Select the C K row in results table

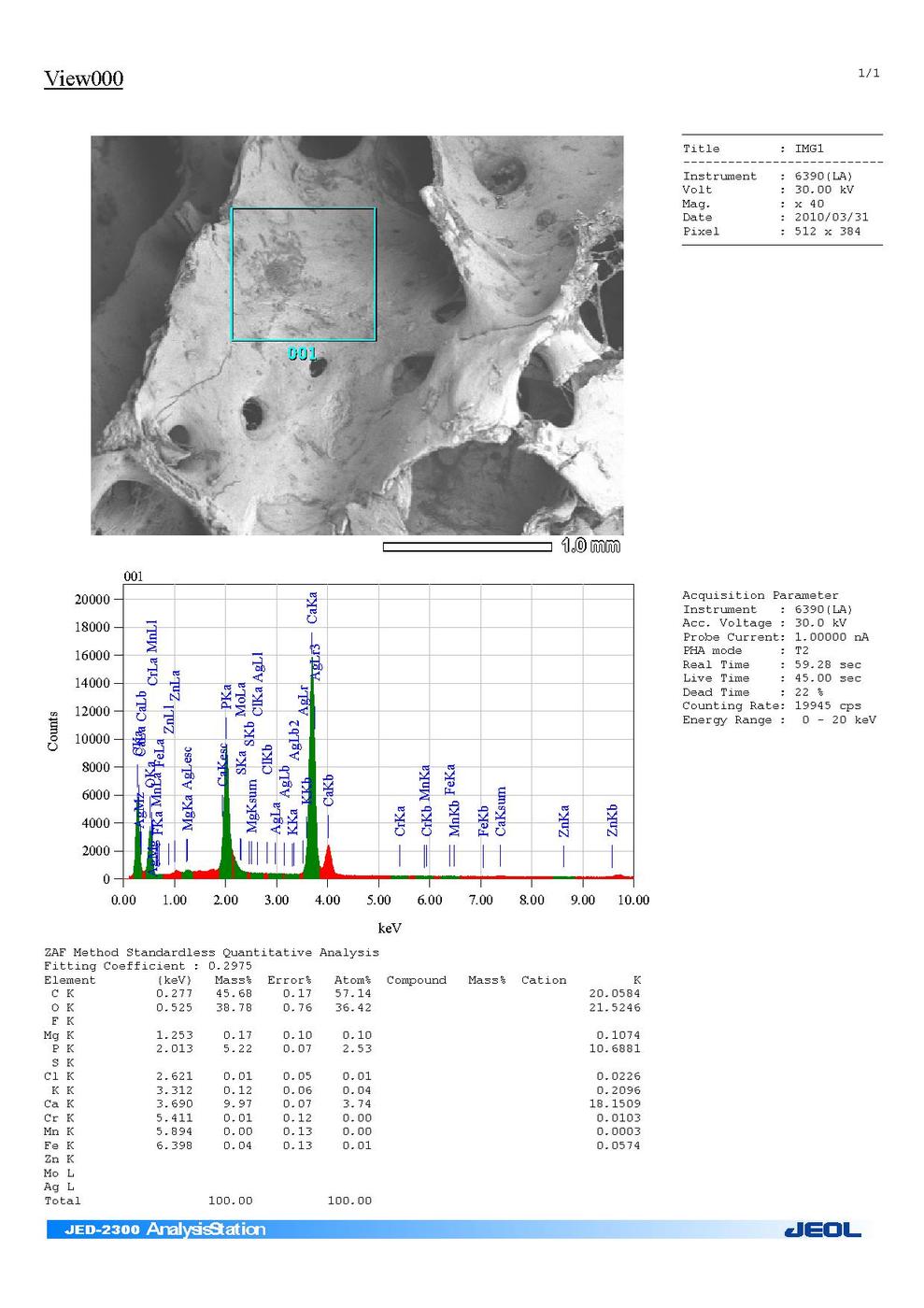(342, 994)
